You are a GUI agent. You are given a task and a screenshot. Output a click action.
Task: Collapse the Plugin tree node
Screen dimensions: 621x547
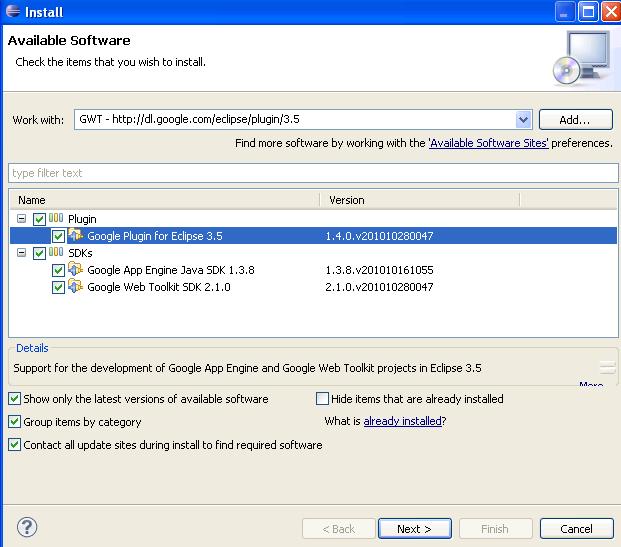point(22,218)
